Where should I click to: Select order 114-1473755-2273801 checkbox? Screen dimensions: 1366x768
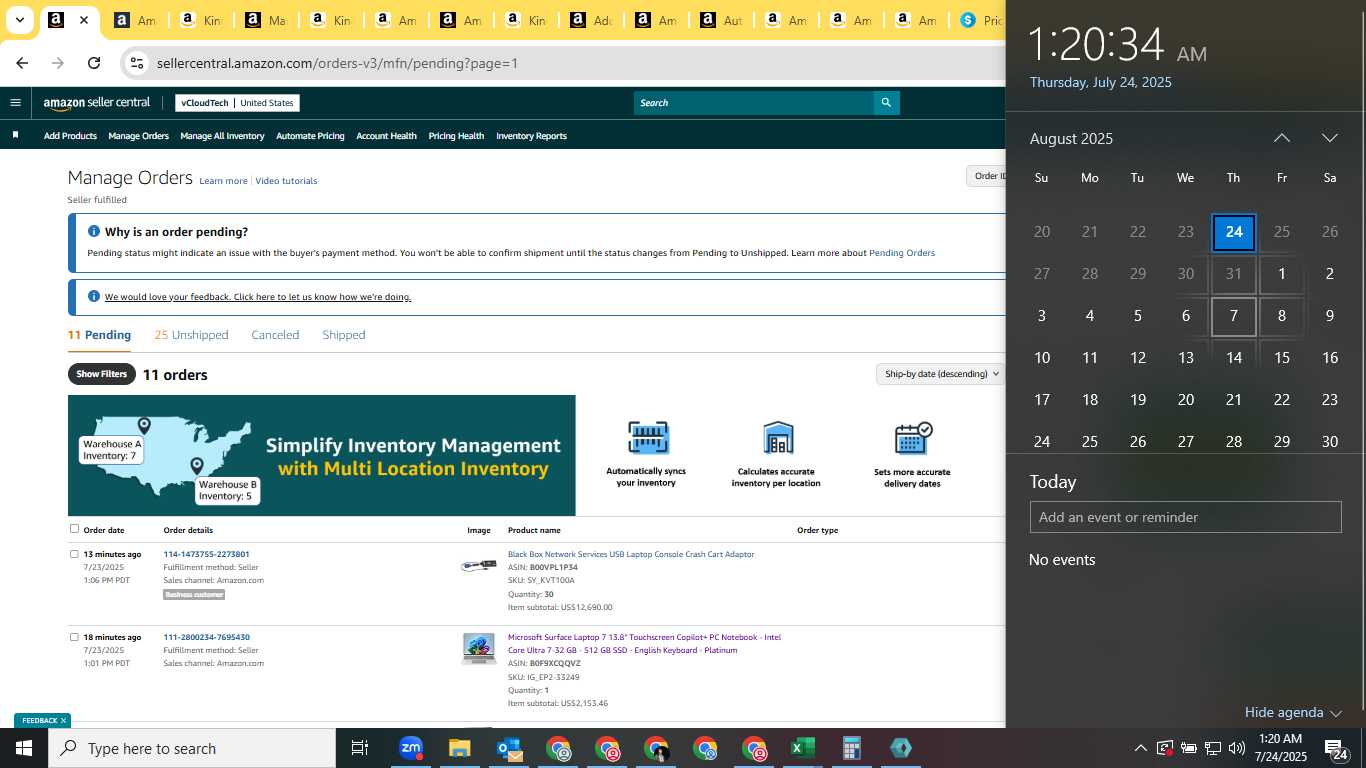tap(74, 553)
